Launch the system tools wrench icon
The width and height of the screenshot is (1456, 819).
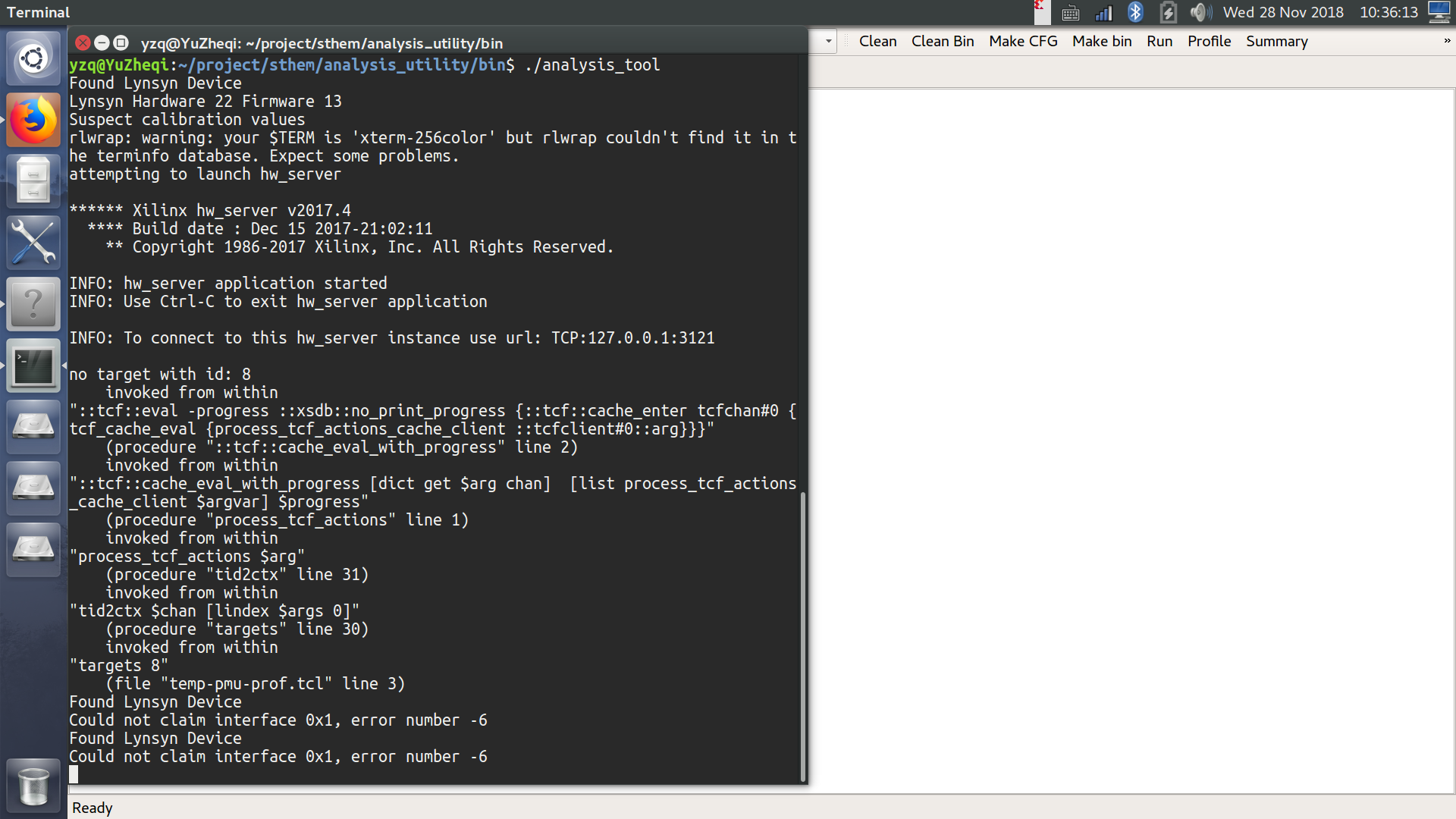tap(33, 243)
